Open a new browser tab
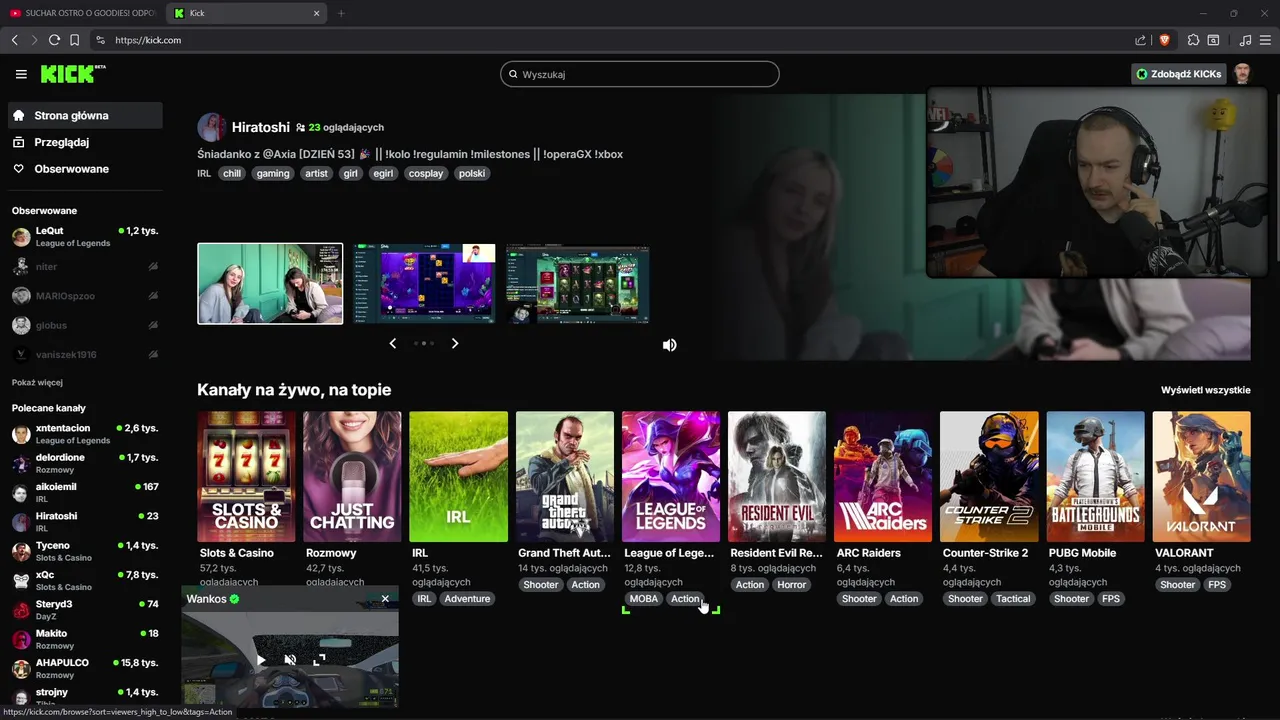Image resolution: width=1280 pixels, height=720 pixels. pos(341,13)
